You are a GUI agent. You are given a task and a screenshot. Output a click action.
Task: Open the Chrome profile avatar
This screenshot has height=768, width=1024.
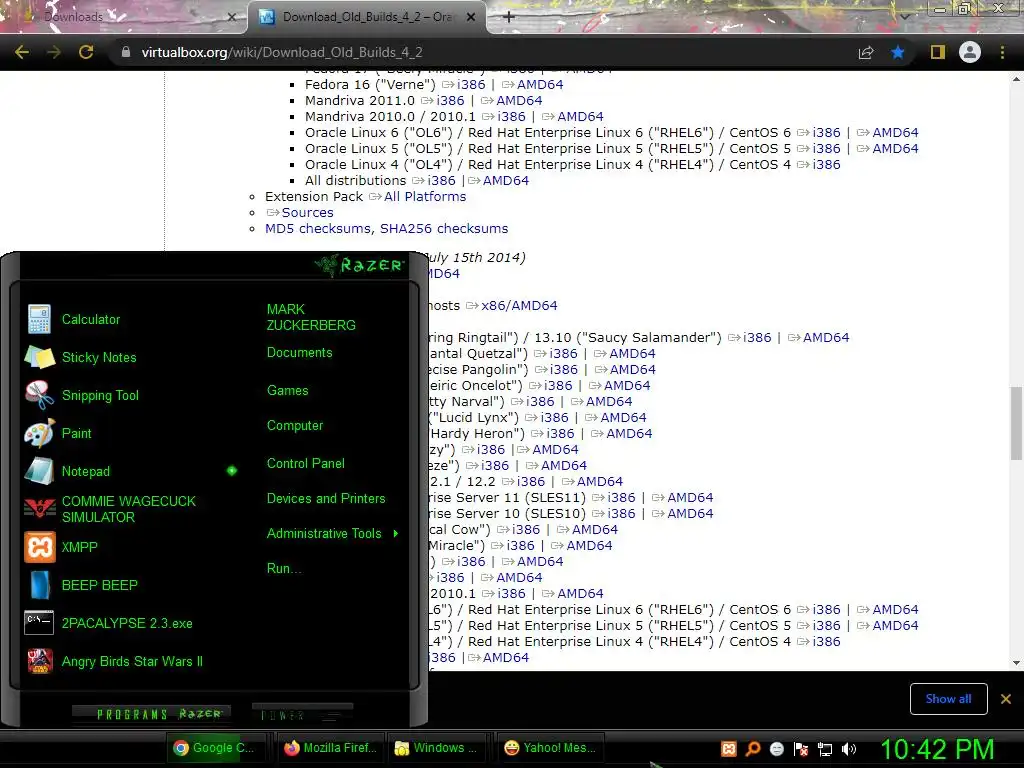click(x=970, y=52)
